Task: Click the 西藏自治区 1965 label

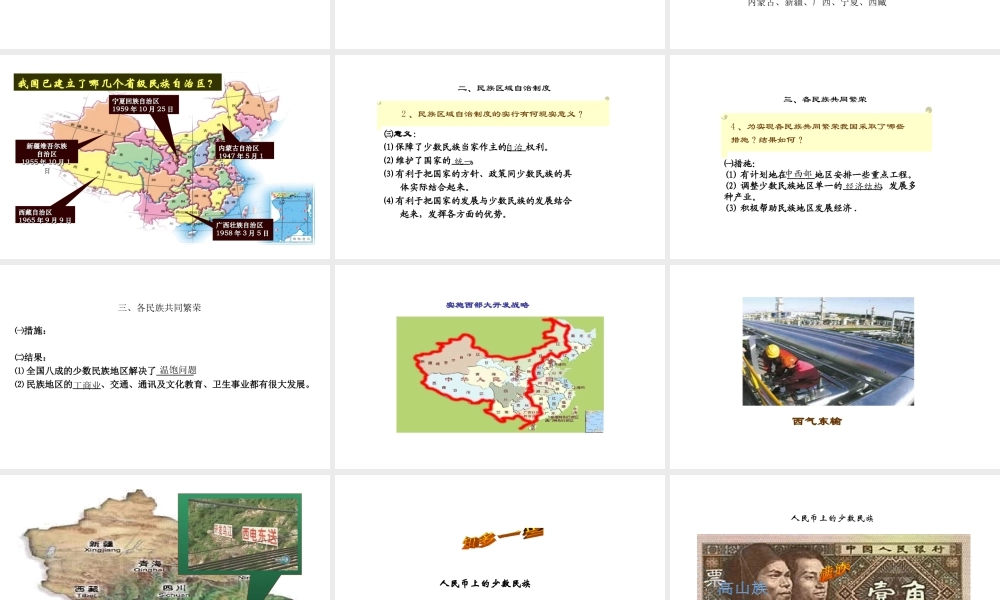Action: [x=45, y=216]
